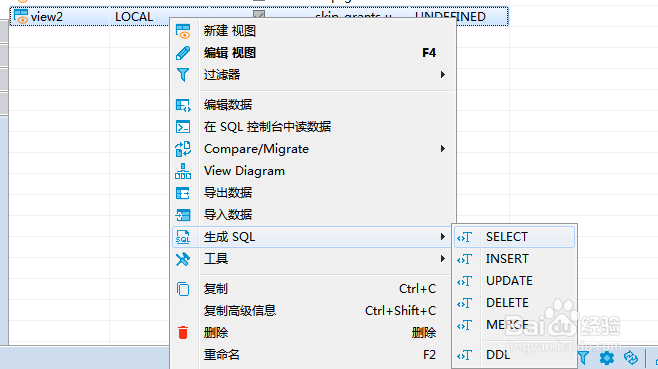Choose 复制高级信息 menu entry
This screenshot has width=658, height=369.
coord(313,311)
